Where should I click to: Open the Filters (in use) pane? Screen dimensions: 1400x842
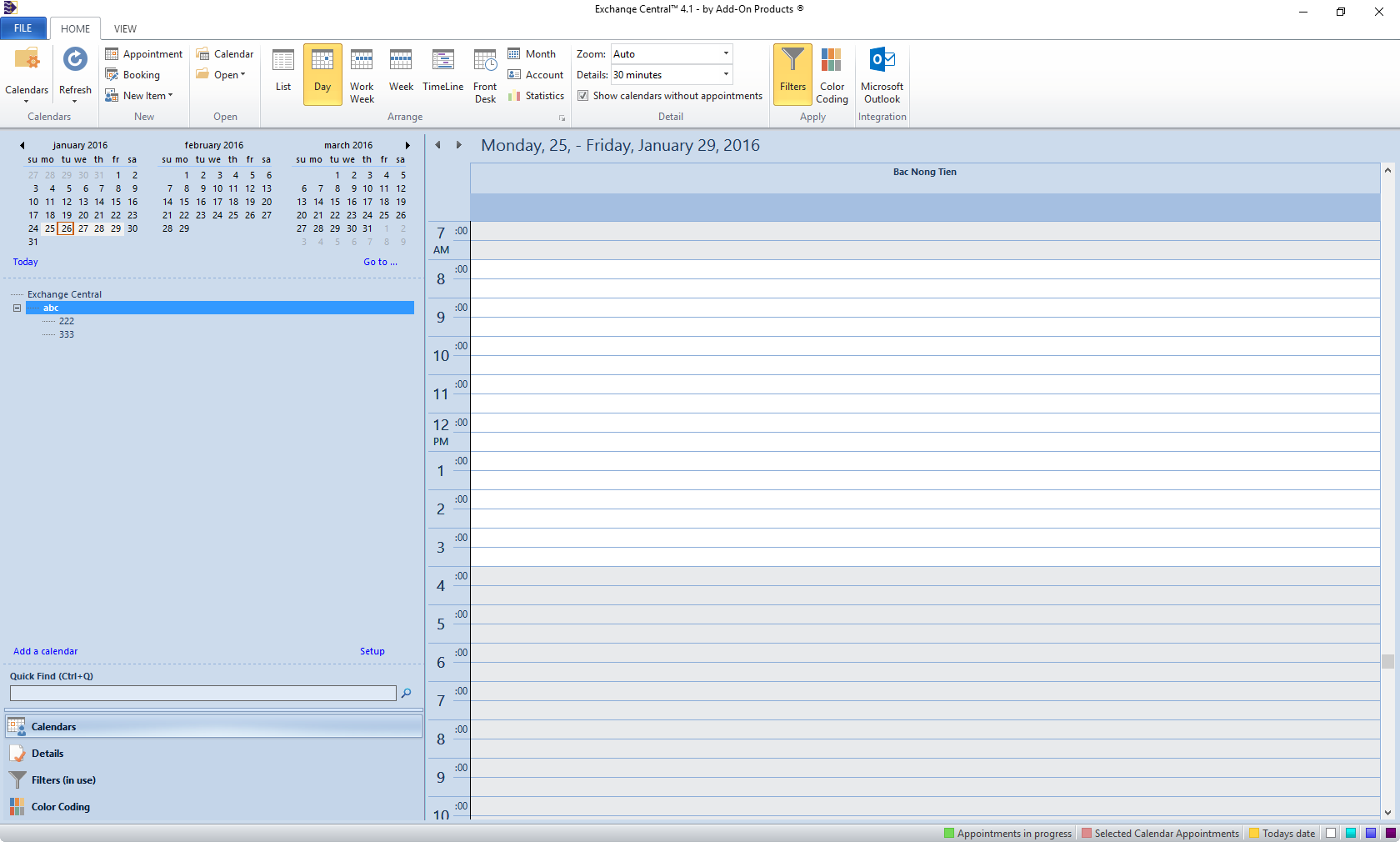[x=214, y=780]
